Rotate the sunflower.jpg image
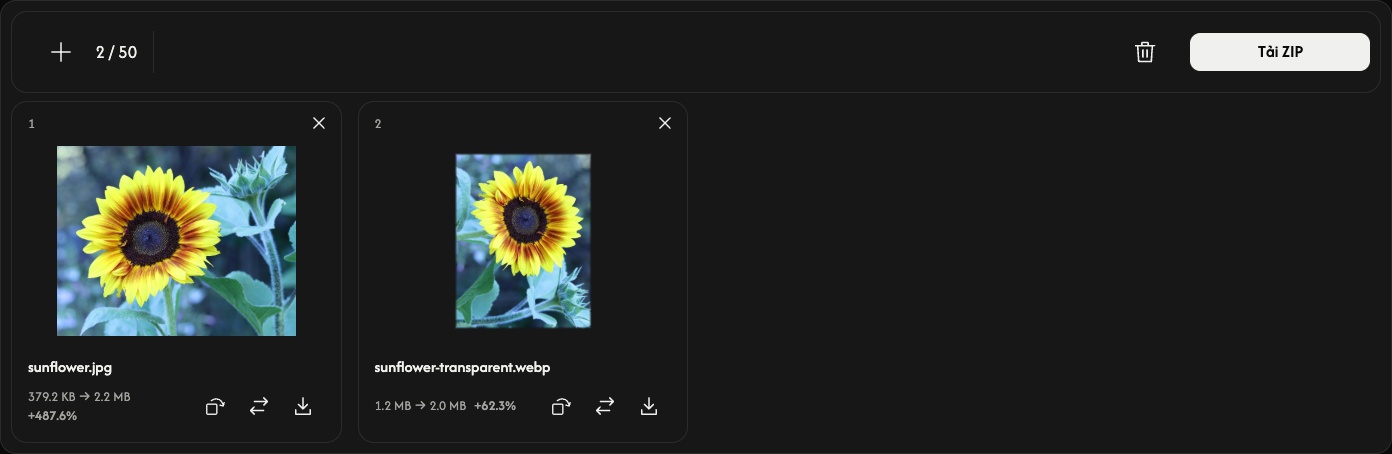Image resolution: width=1392 pixels, height=454 pixels. pos(215,406)
